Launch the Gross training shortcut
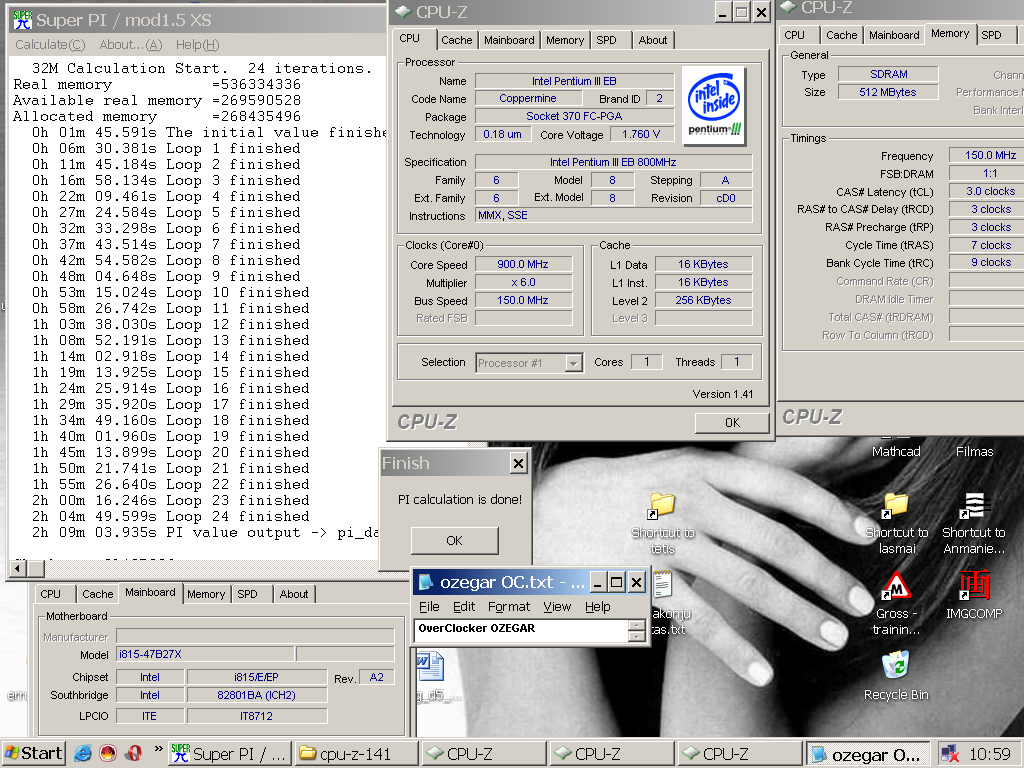1024x768 pixels. (x=897, y=603)
